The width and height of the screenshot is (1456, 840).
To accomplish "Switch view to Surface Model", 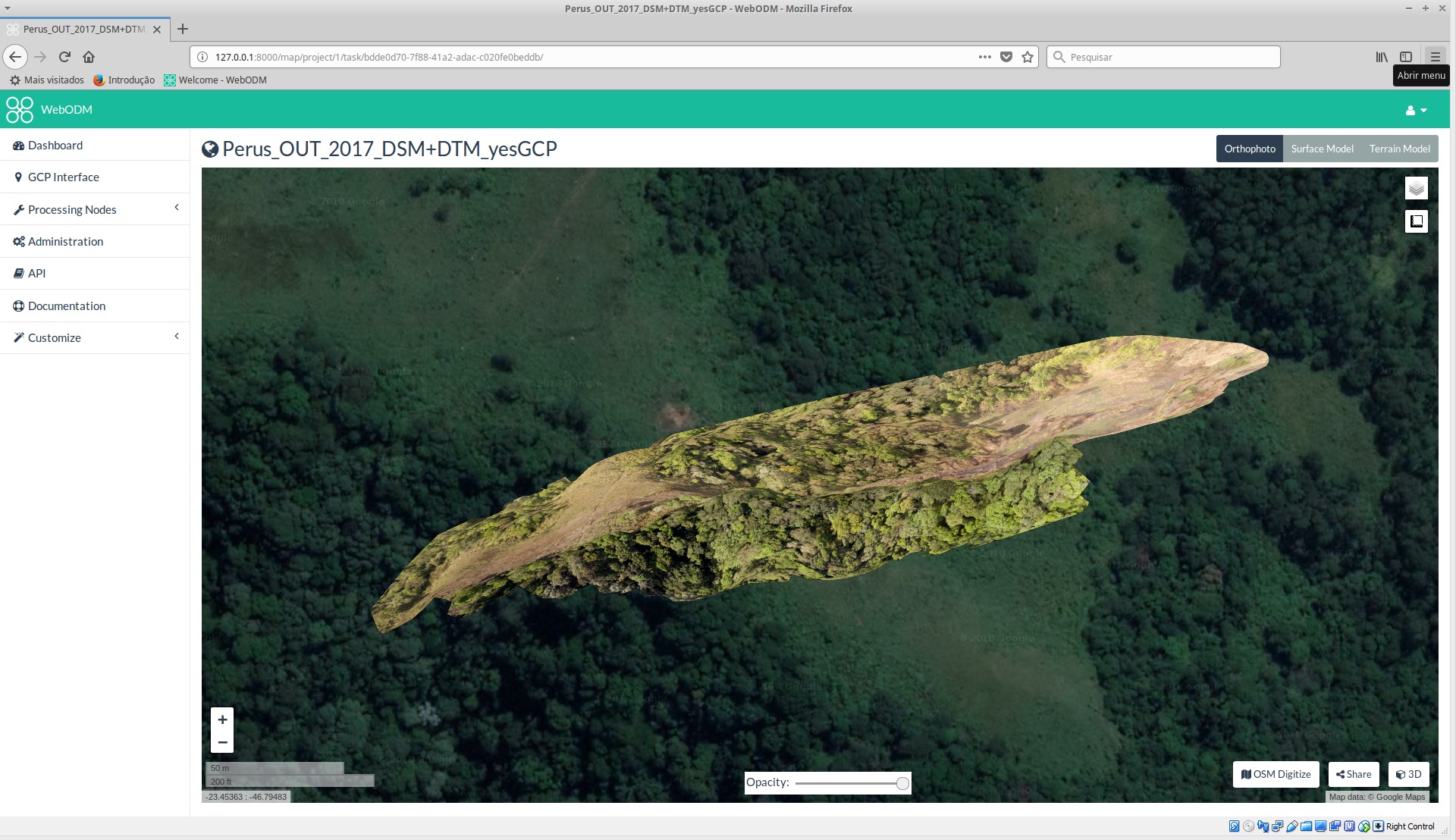I will (x=1322, y=149).
